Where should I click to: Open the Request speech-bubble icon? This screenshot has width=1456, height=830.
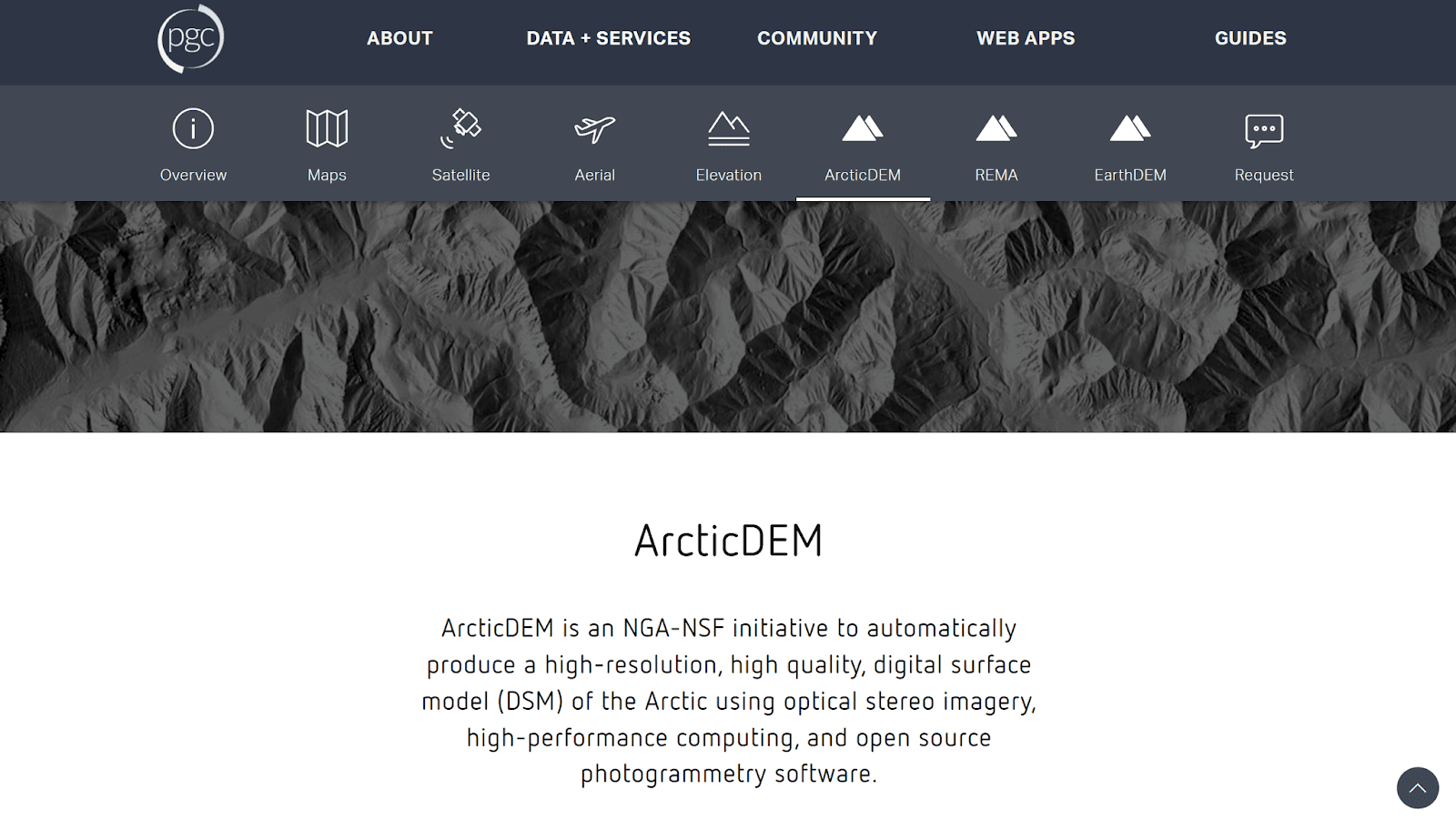tap(1264, 130)
